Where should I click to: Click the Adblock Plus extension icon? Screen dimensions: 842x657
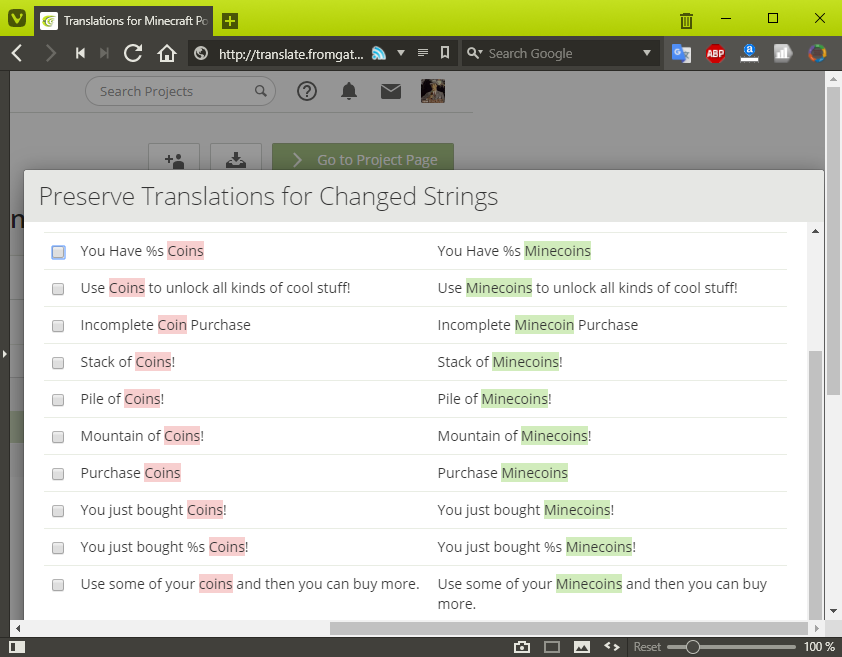pyautogui.click(x=715, y=53)
